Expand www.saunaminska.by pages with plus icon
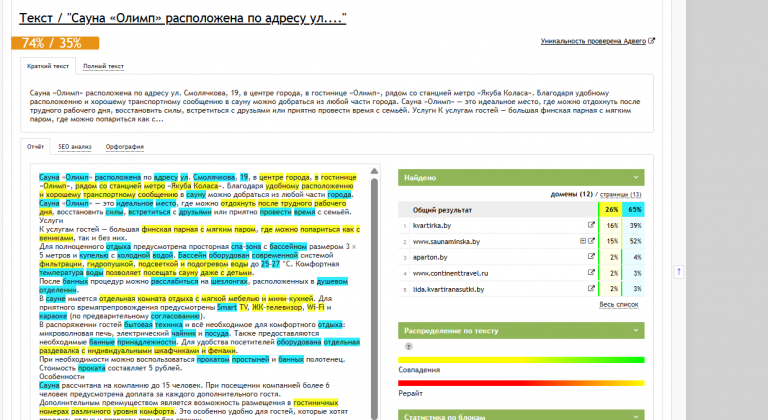This screenshot has width=768, height=420. pos(583,241)
